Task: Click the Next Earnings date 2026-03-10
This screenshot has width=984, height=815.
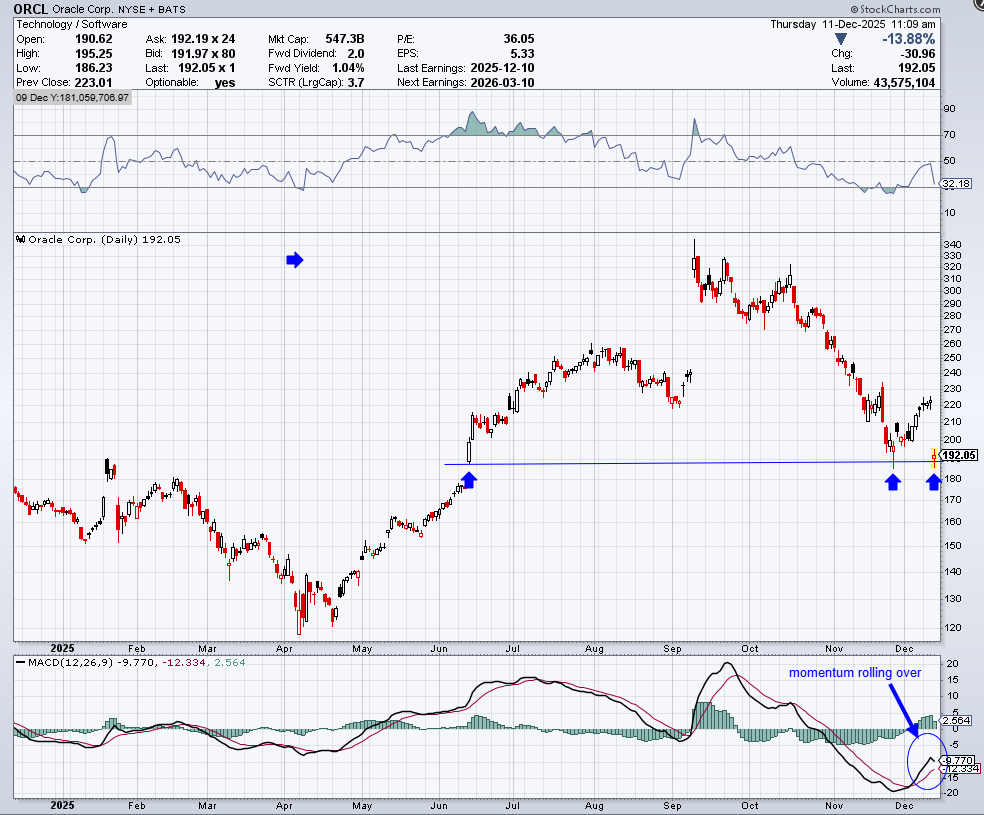Action: click(x=502, y=82)
